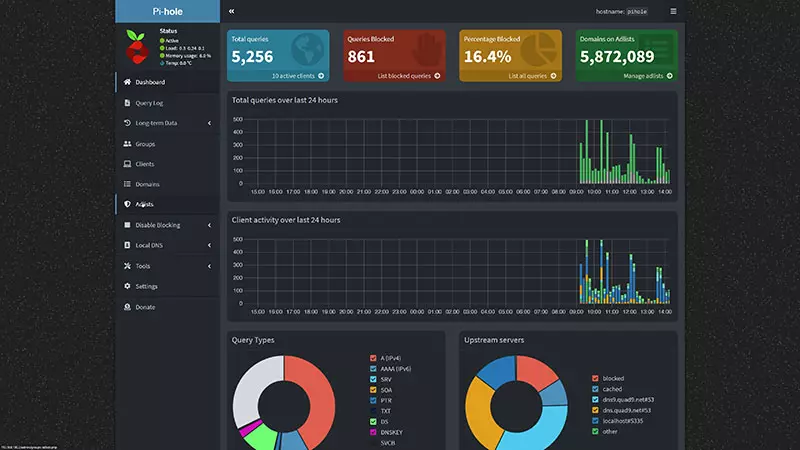Toggle the localhost#5335 upstream checkbox
Image resolution: width=800 pixels, height=450 pixels.
click(595, 421)
